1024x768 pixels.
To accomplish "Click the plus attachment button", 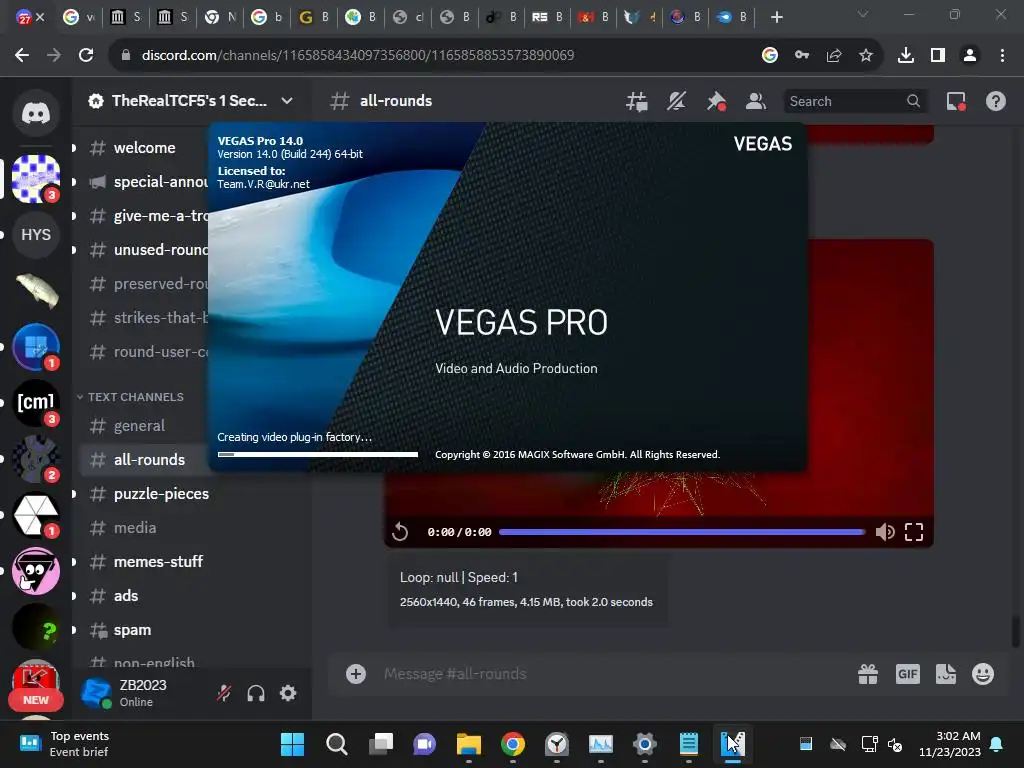I will click(x=356, y=674).
